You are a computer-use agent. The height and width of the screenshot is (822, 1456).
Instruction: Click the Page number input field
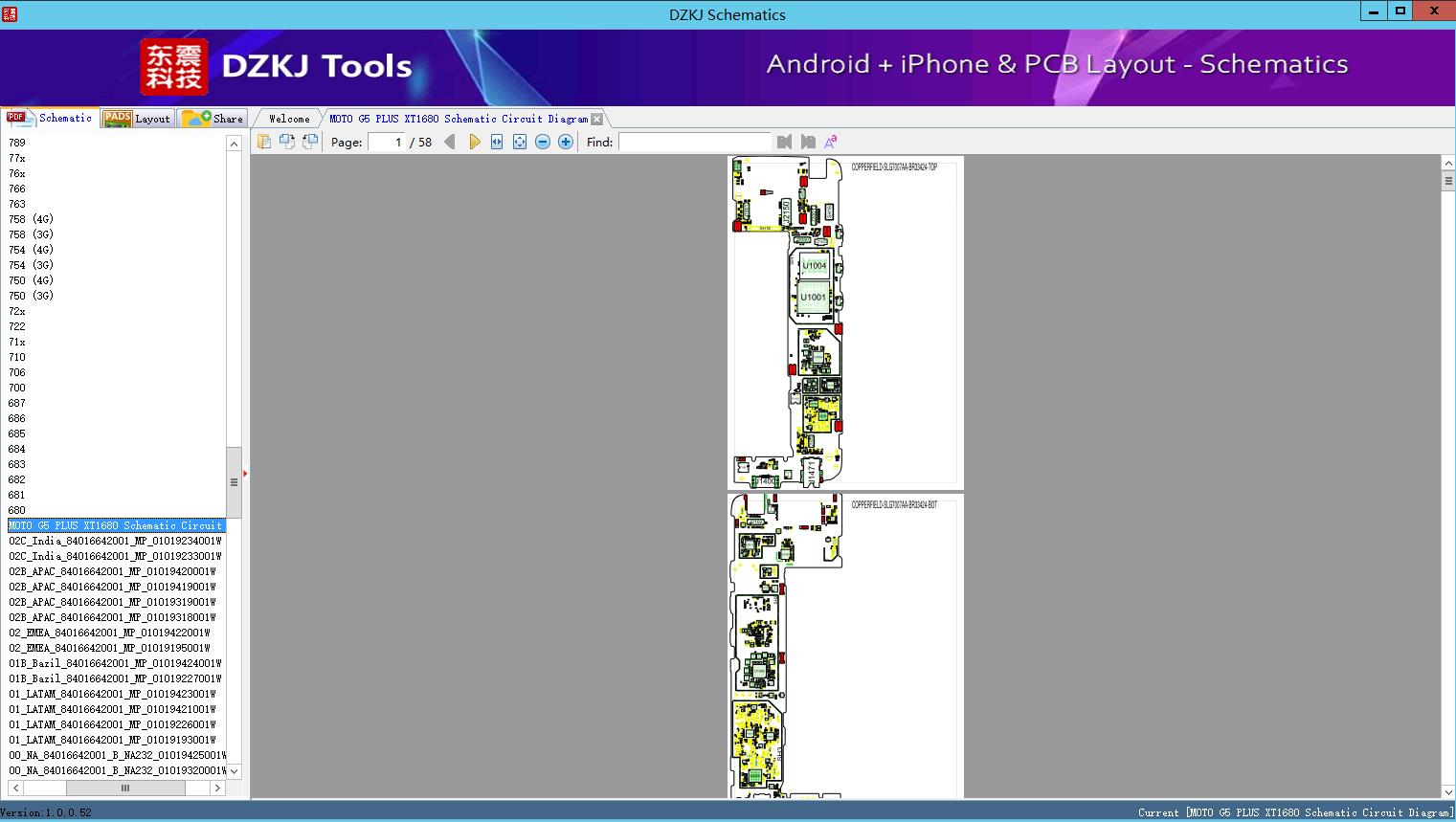[x=385, y=142]
